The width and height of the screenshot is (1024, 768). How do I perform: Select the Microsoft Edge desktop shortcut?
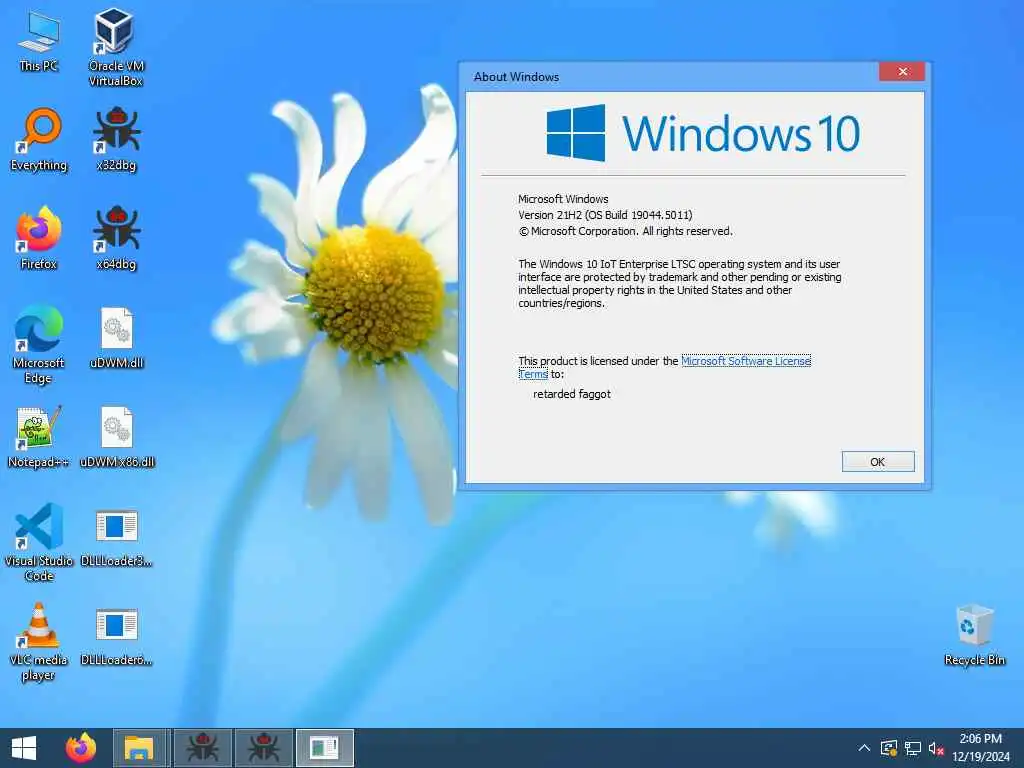tap(39, 344)
